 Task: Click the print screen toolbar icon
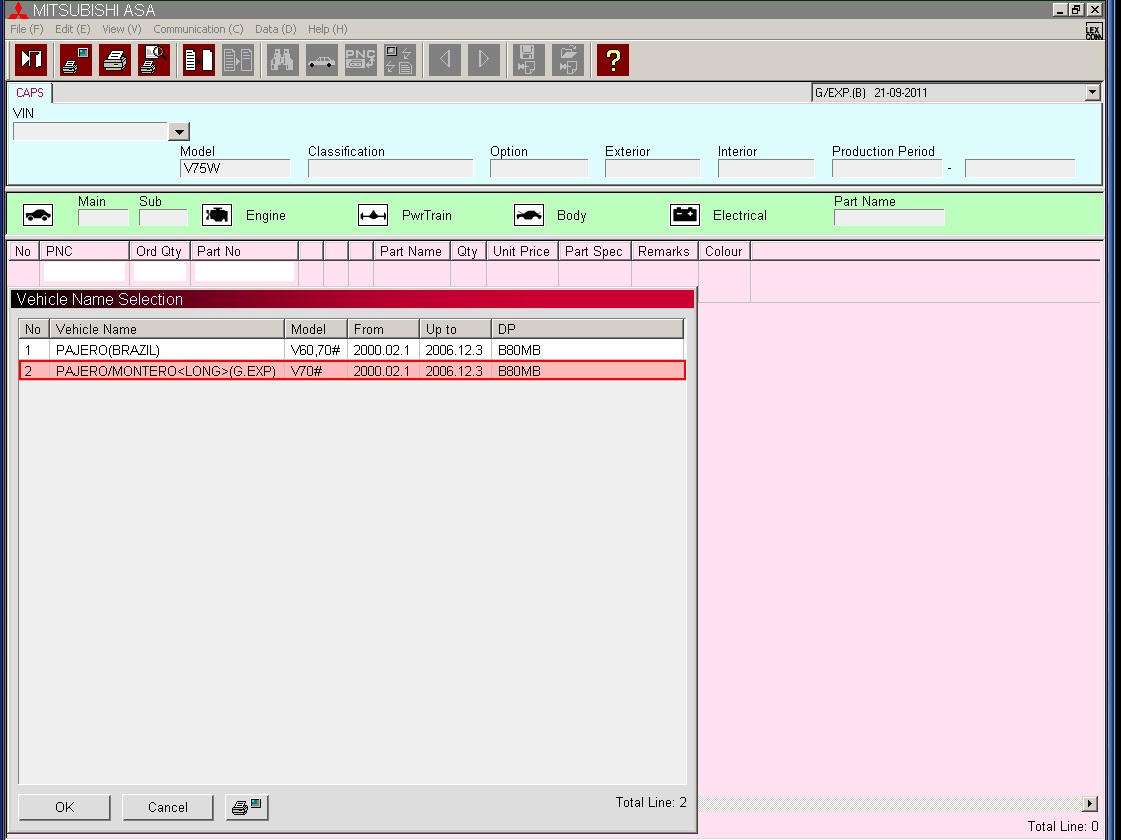[x=76, y=60]
